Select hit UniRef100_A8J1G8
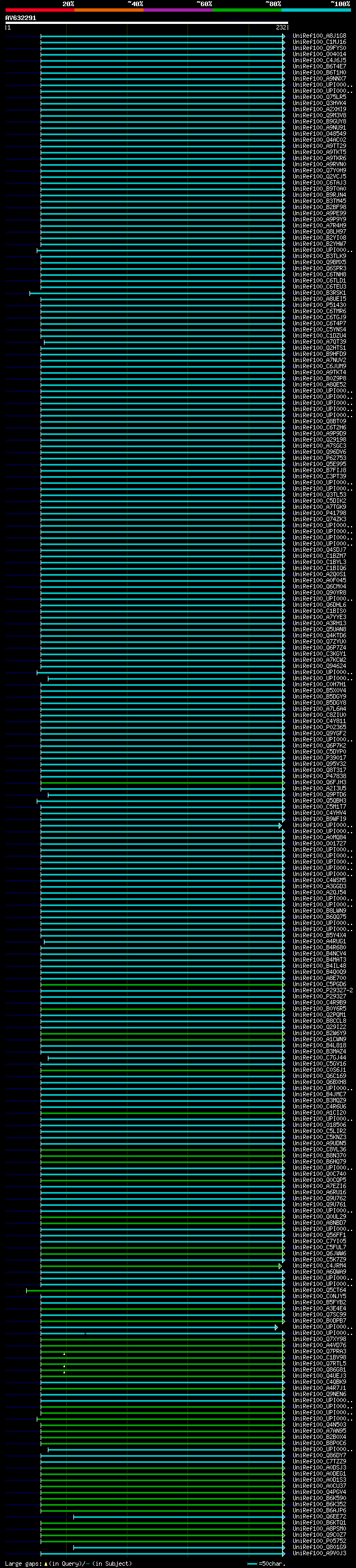 [x=319, y=36]
